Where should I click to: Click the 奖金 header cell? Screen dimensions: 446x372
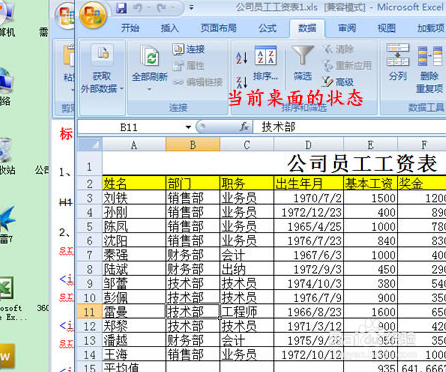click(x=422, y=183)
